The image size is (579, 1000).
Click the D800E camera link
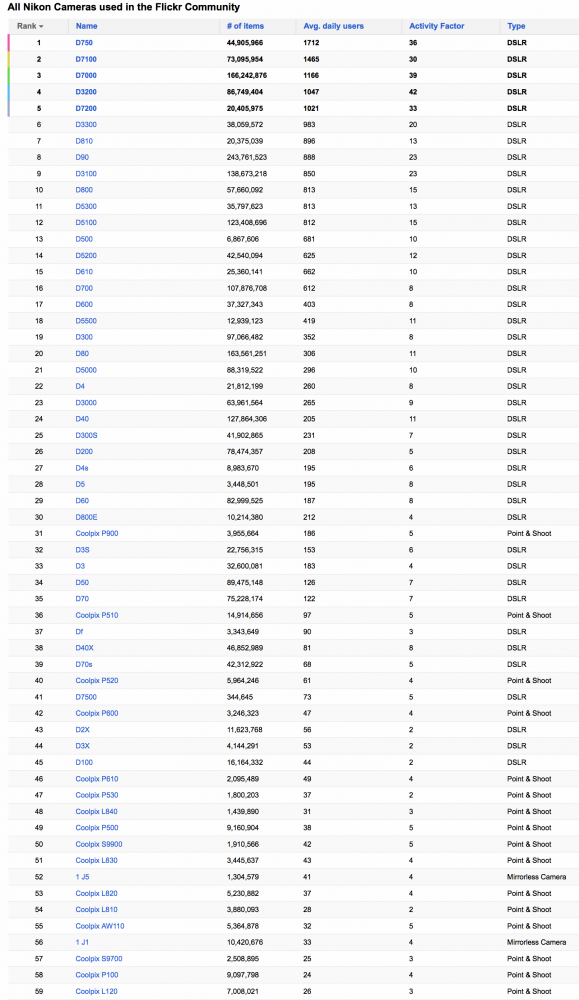[x=87, y=517]
